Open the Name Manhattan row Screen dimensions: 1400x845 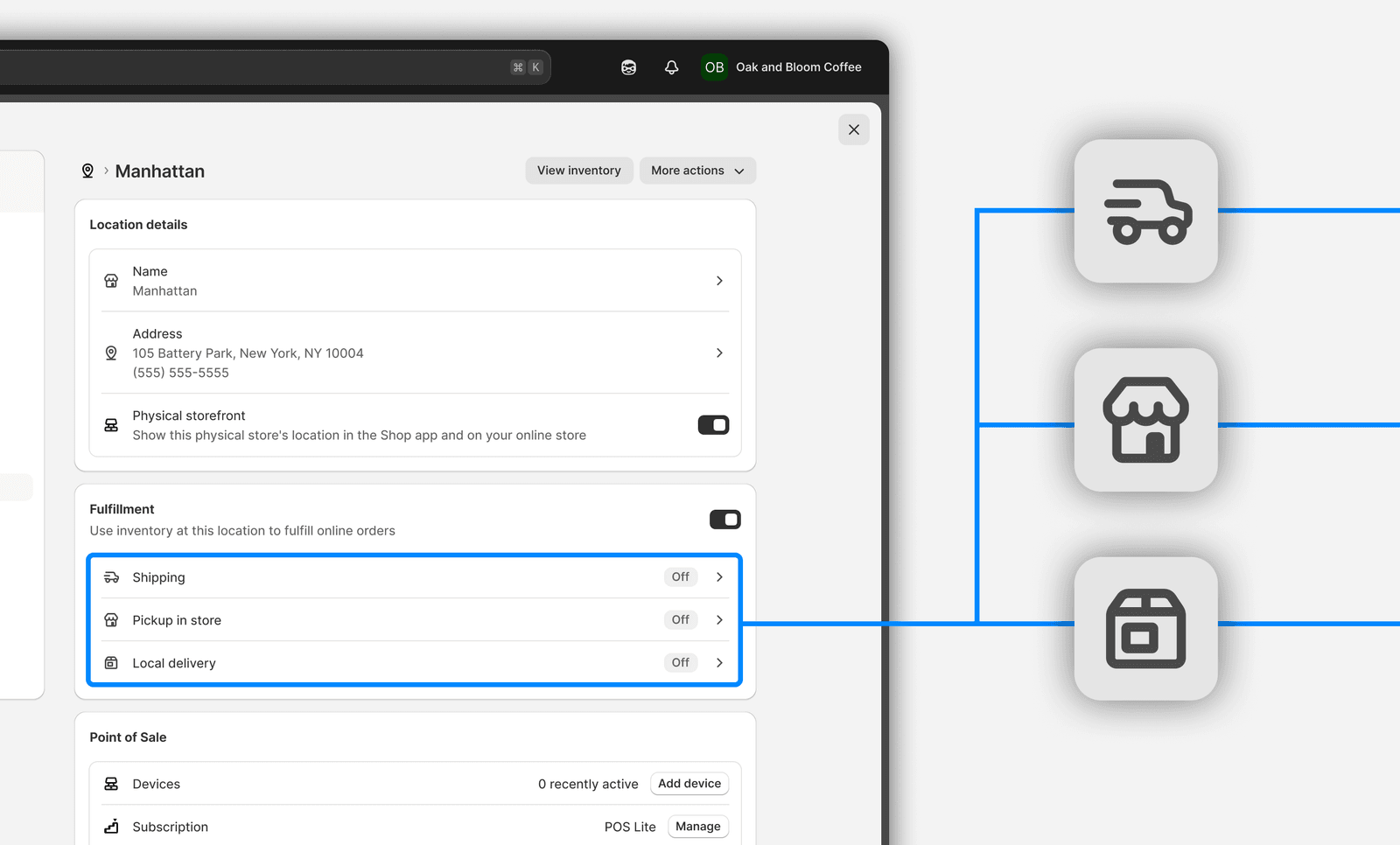click(416, 281)
